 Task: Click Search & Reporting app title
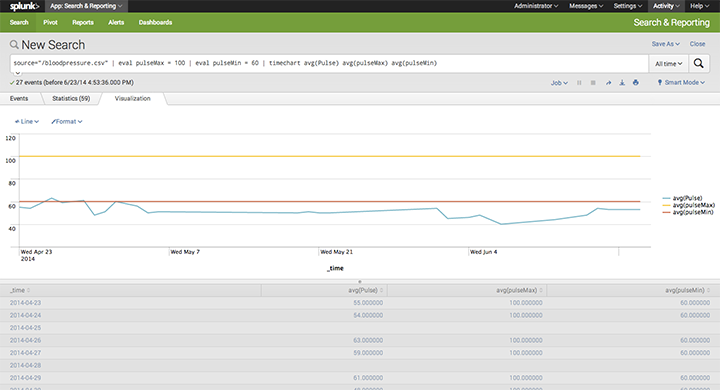[x=671, y=23]
